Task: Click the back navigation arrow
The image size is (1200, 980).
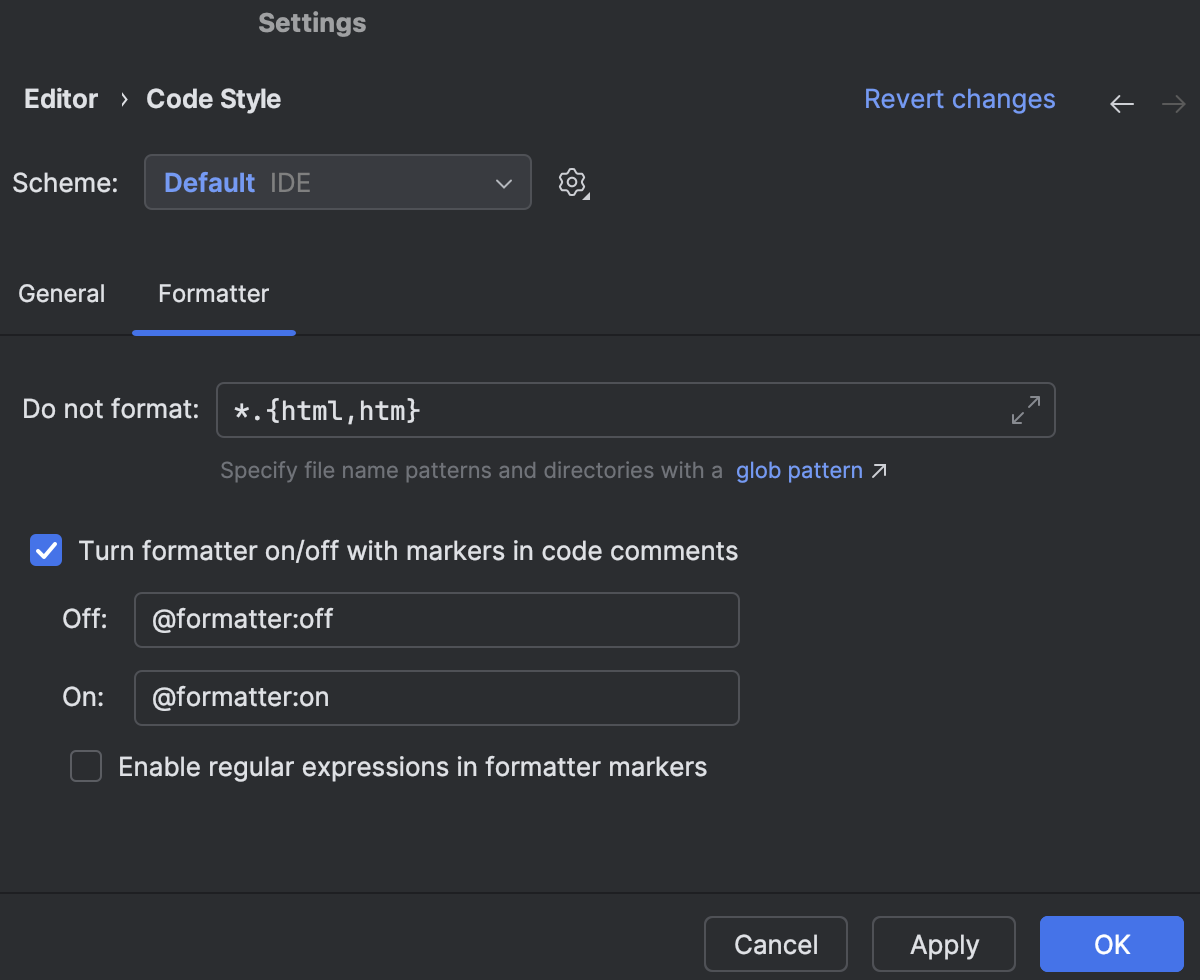Action: tap(1121, 103)
